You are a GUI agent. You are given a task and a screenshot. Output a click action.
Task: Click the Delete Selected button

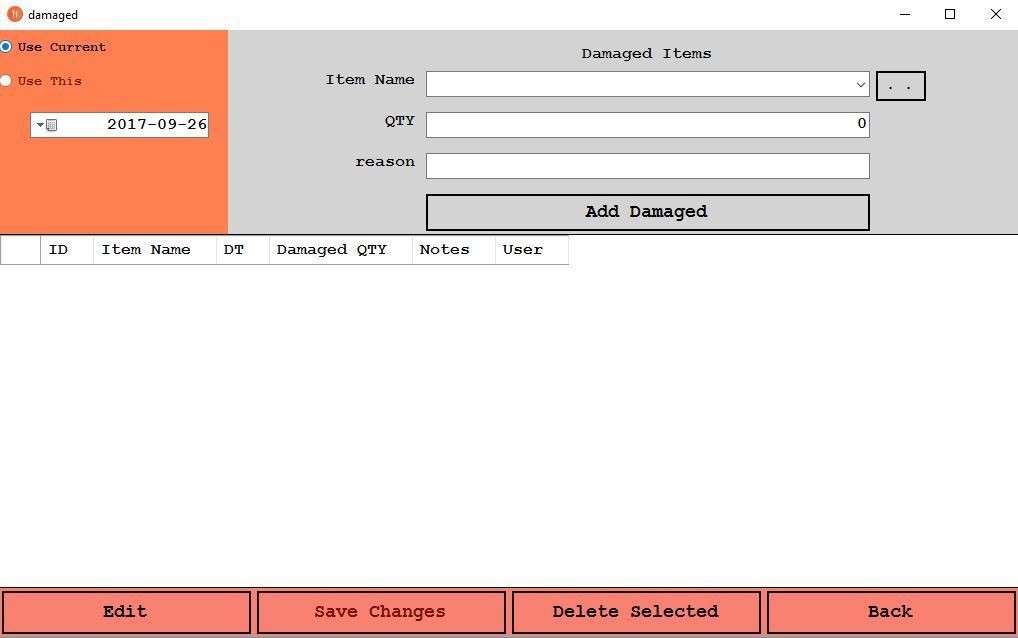click(x=635, y=612)
